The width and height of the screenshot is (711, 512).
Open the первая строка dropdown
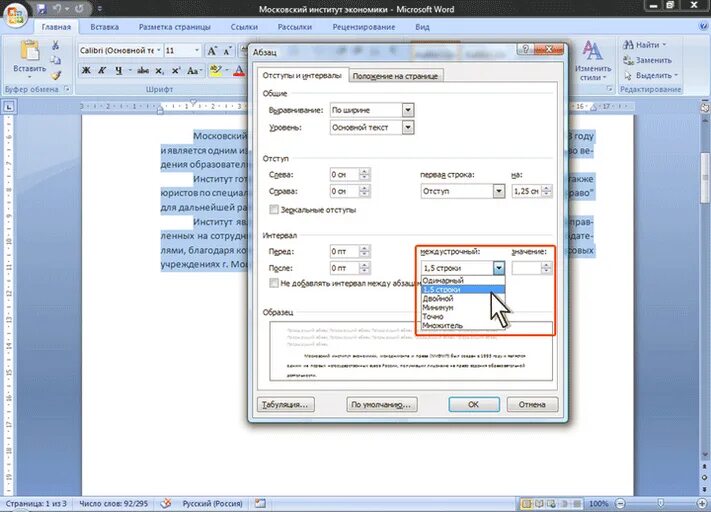pos(499,191)
